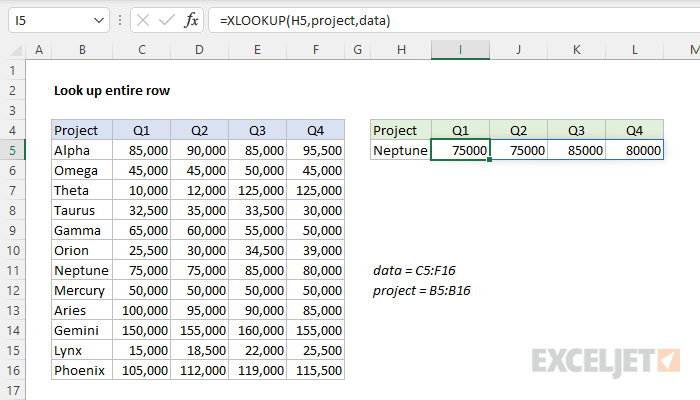Select column C header
700x400 pixels.
point(142,50)
